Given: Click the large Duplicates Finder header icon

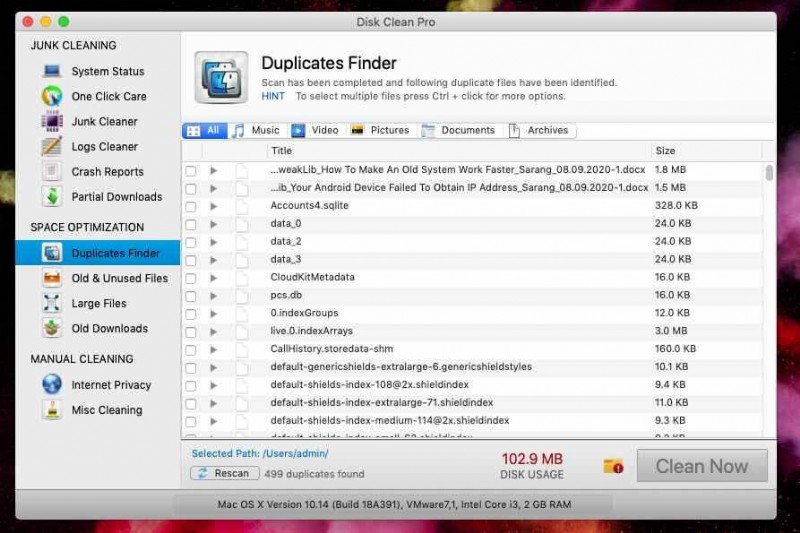Looking at the screenshot, I should click(221, 77).
